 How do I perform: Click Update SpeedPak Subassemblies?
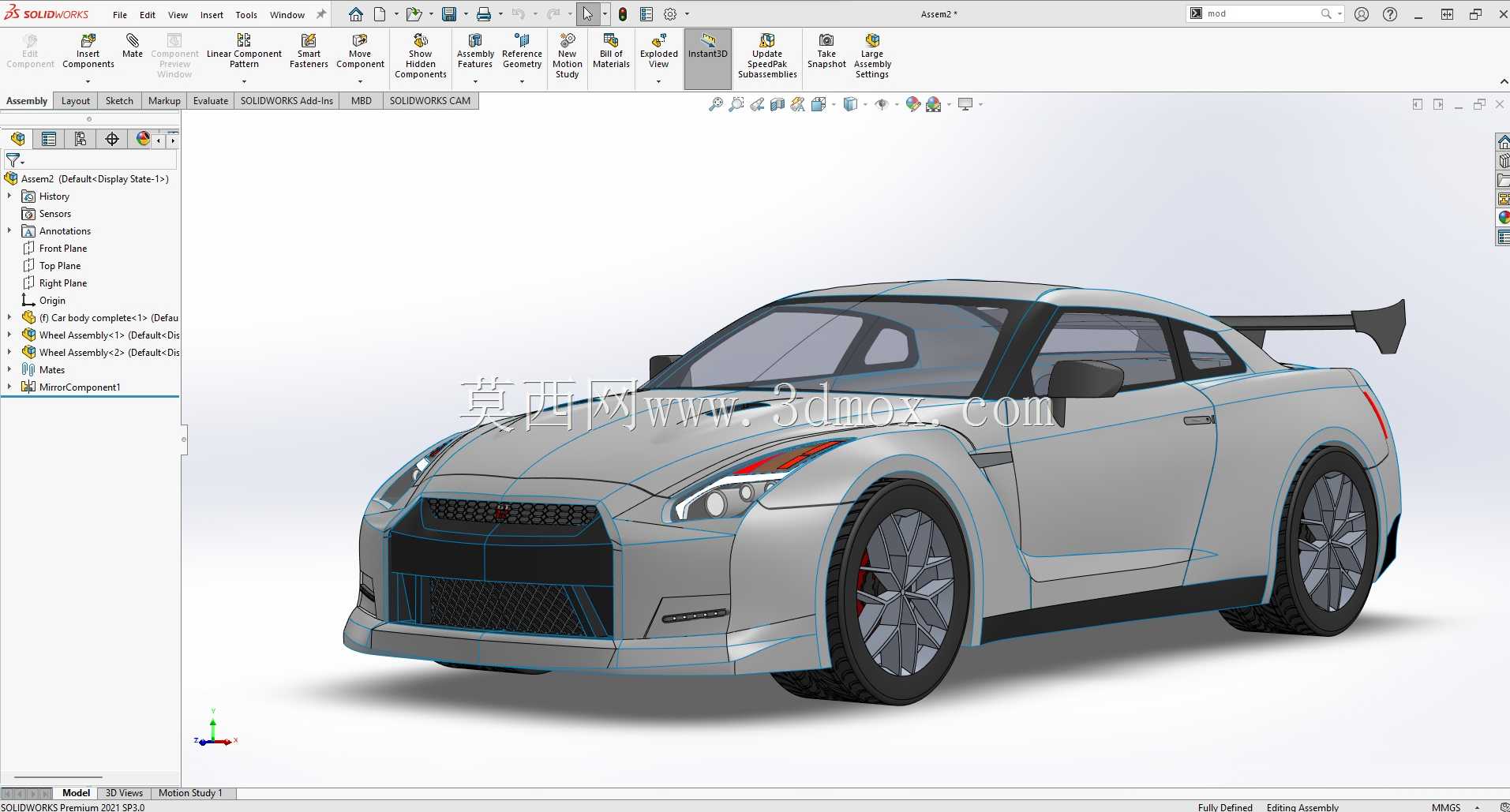click(x=767, y=56)
